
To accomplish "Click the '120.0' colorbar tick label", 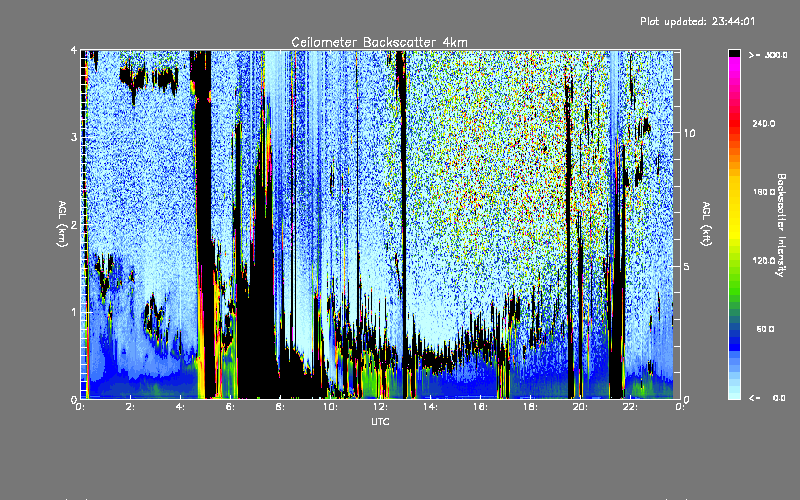I will coord(764,260).
